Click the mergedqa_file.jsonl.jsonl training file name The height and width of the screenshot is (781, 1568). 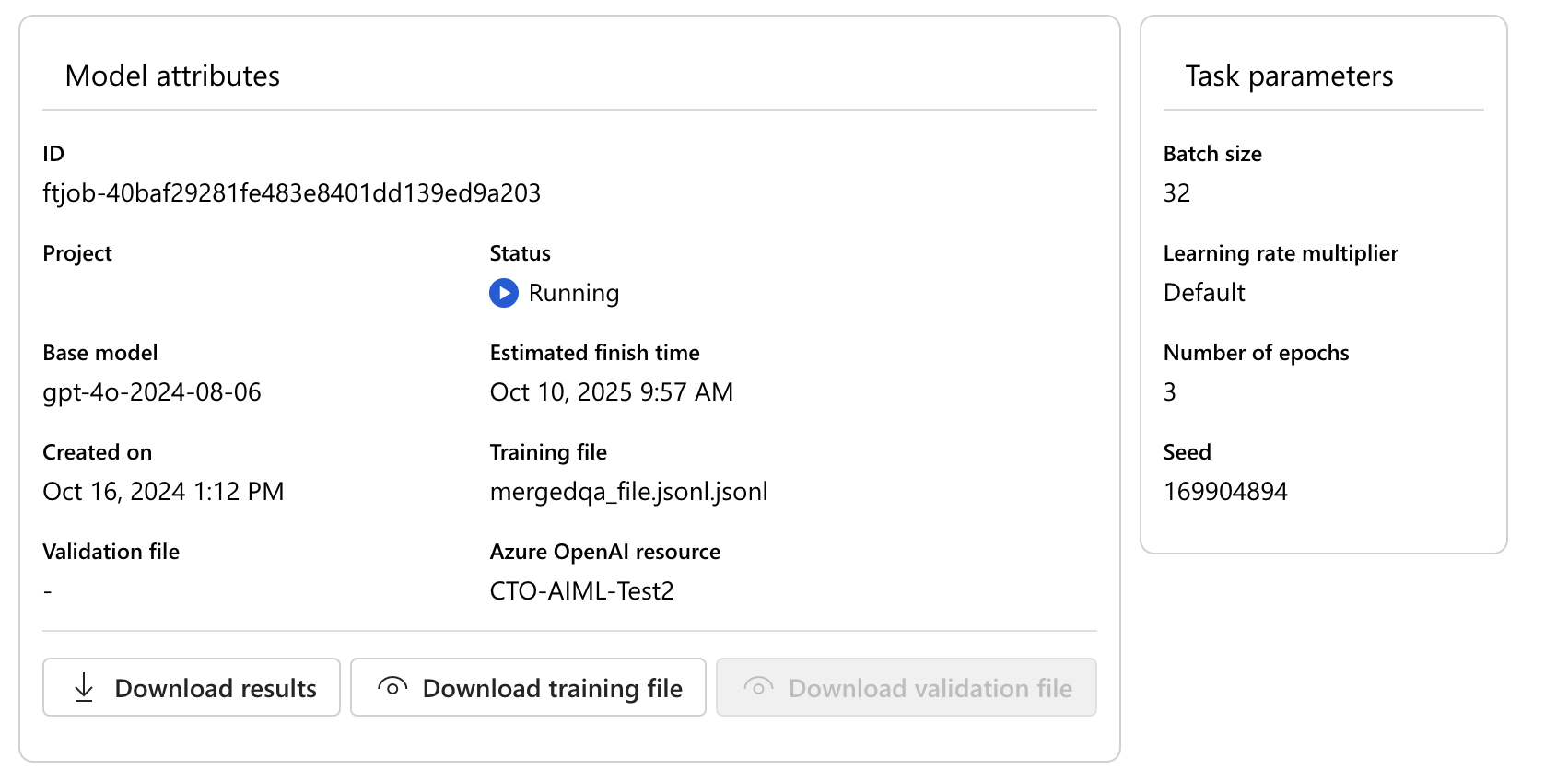(x=628, y=492)
